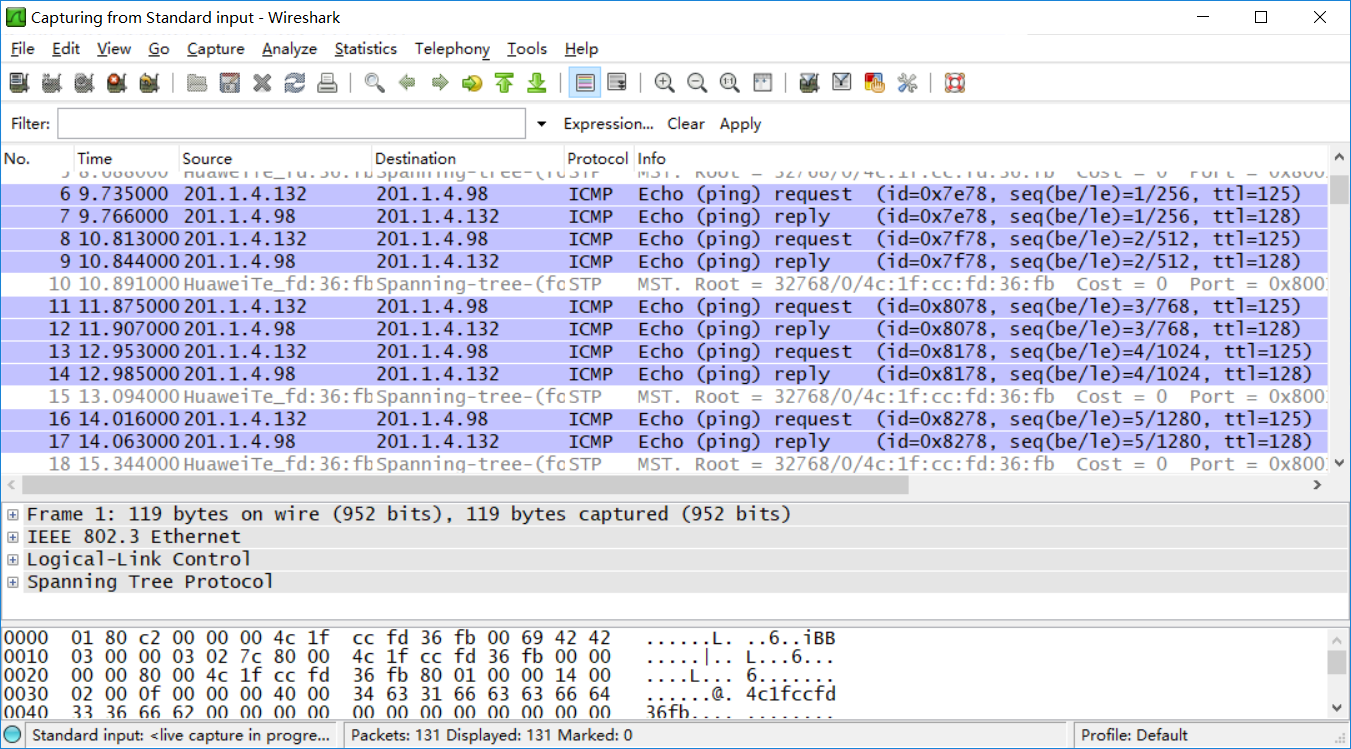The image size is (1351, 749).
Task: Open the Edit menu
Action: (x=66, y=49)
